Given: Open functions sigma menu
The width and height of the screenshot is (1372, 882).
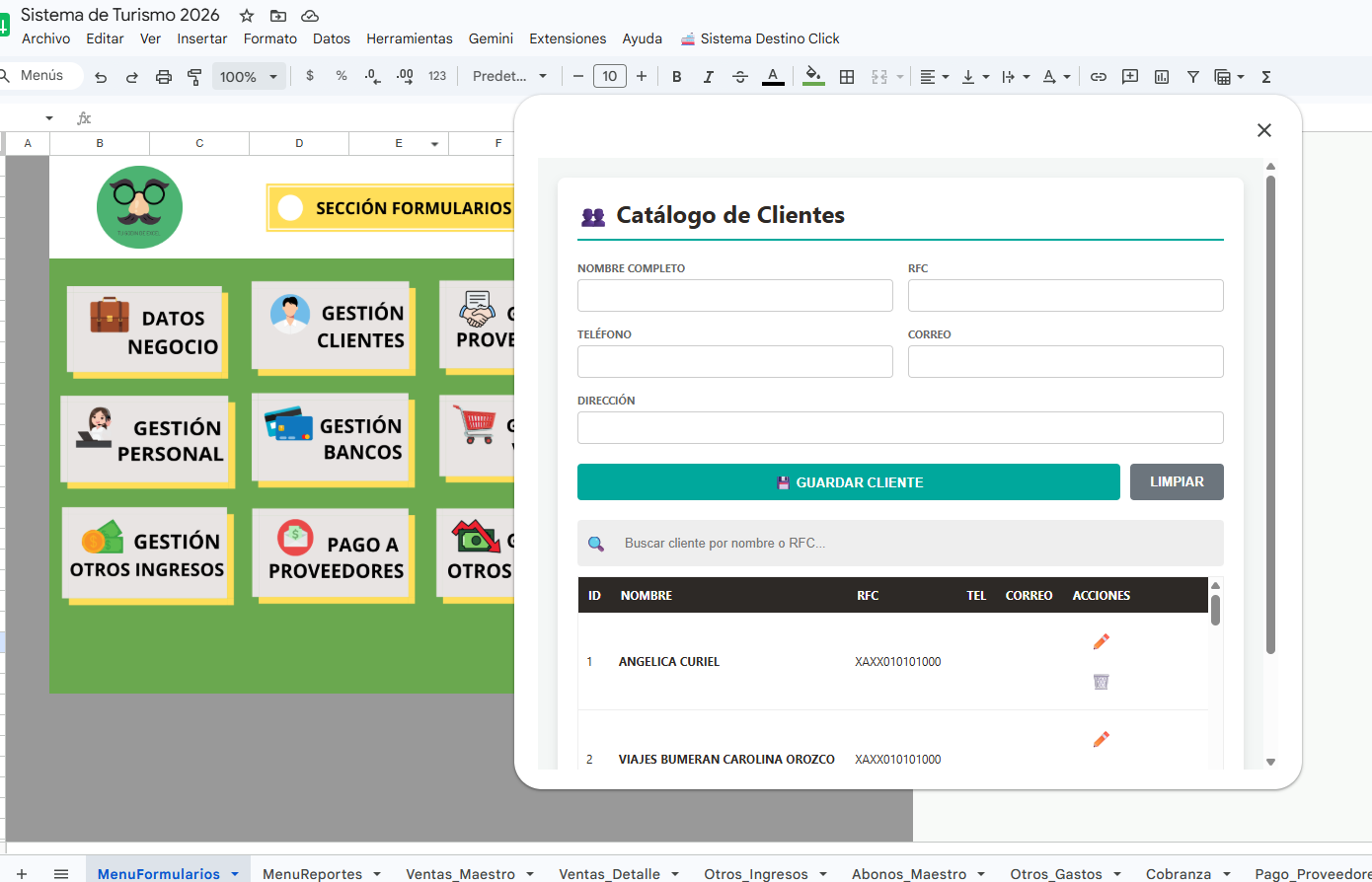Looking at the screenshot, I should click(x=1266, y=76).
